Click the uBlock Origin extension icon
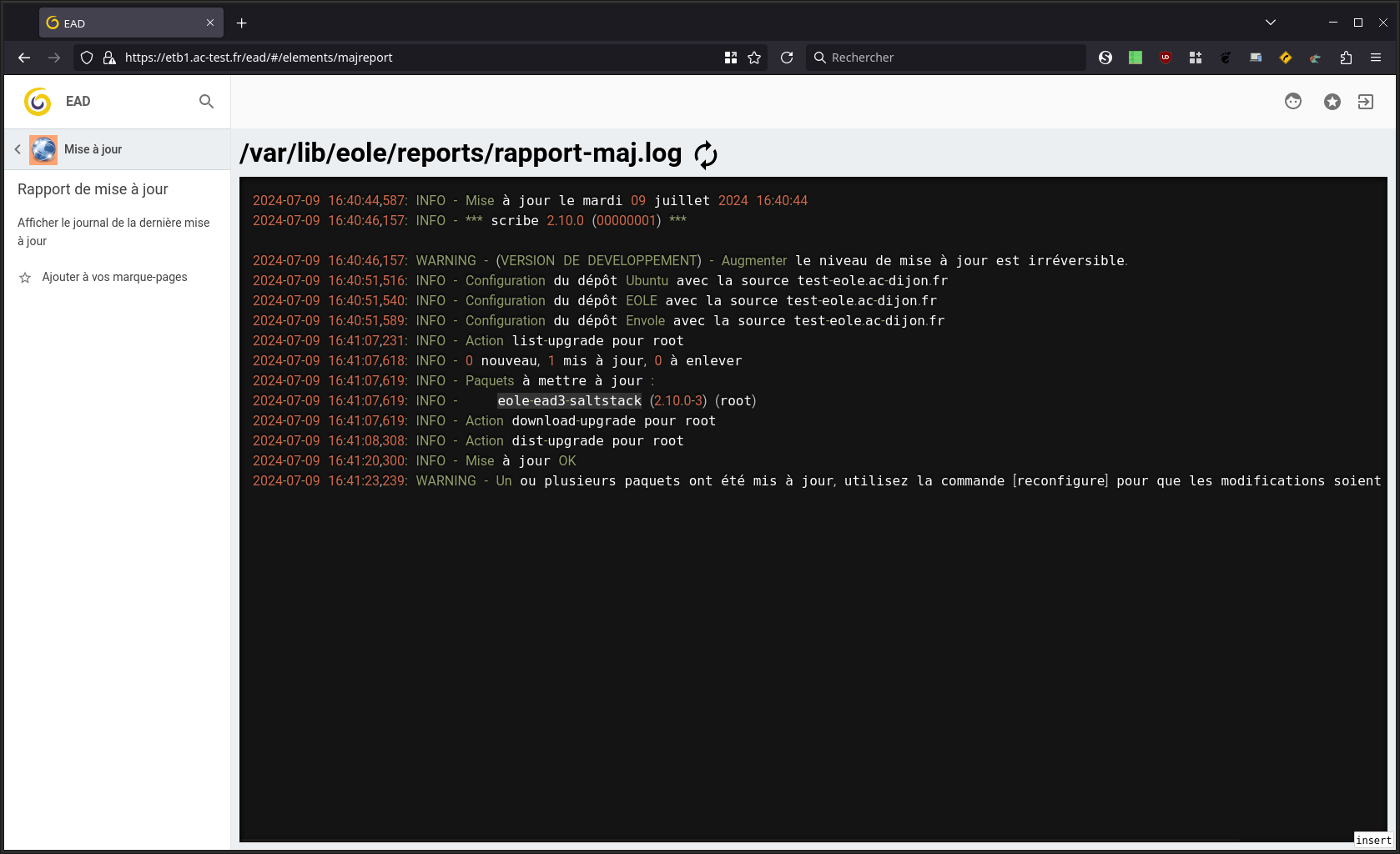The image size is (1400, 854). tap(1166, 58)
